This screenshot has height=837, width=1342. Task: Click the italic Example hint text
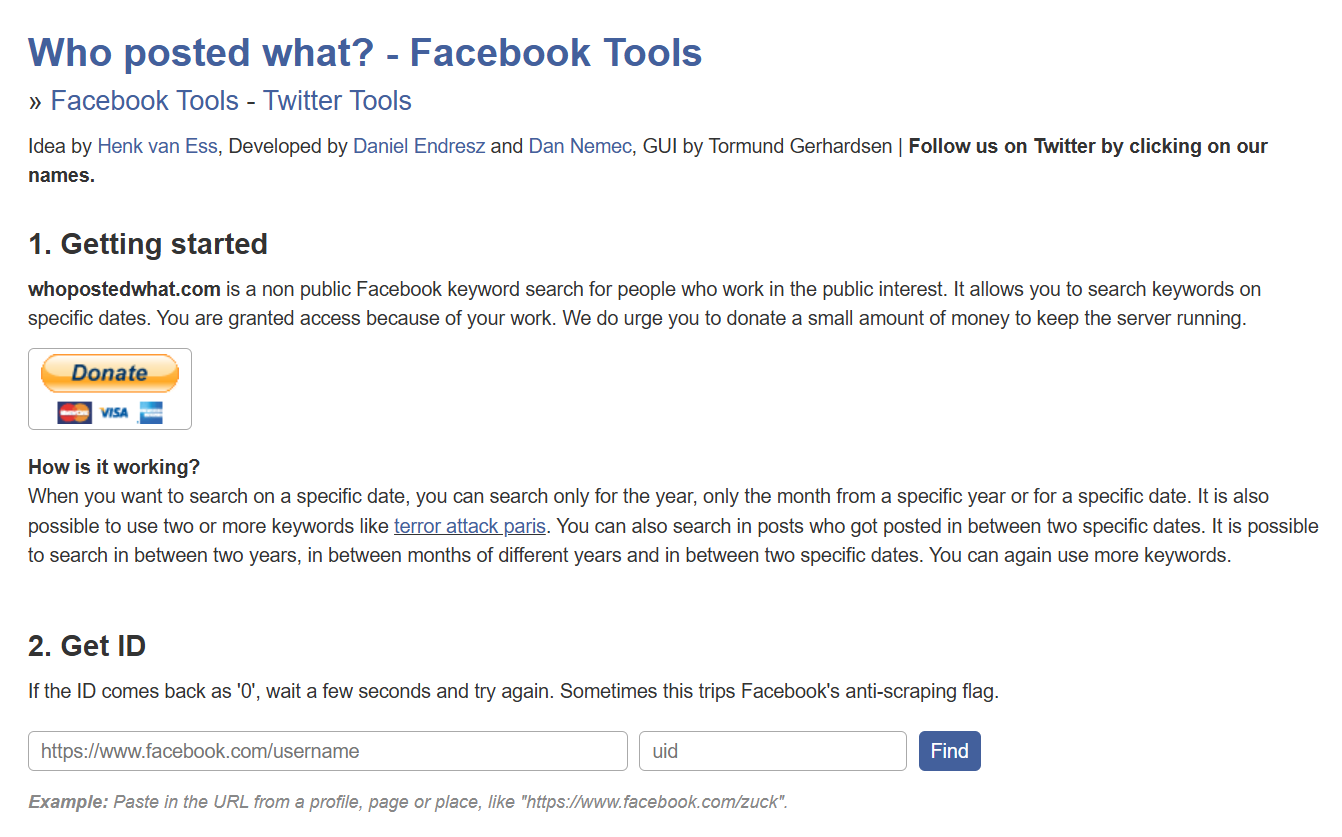pos(408,802)
